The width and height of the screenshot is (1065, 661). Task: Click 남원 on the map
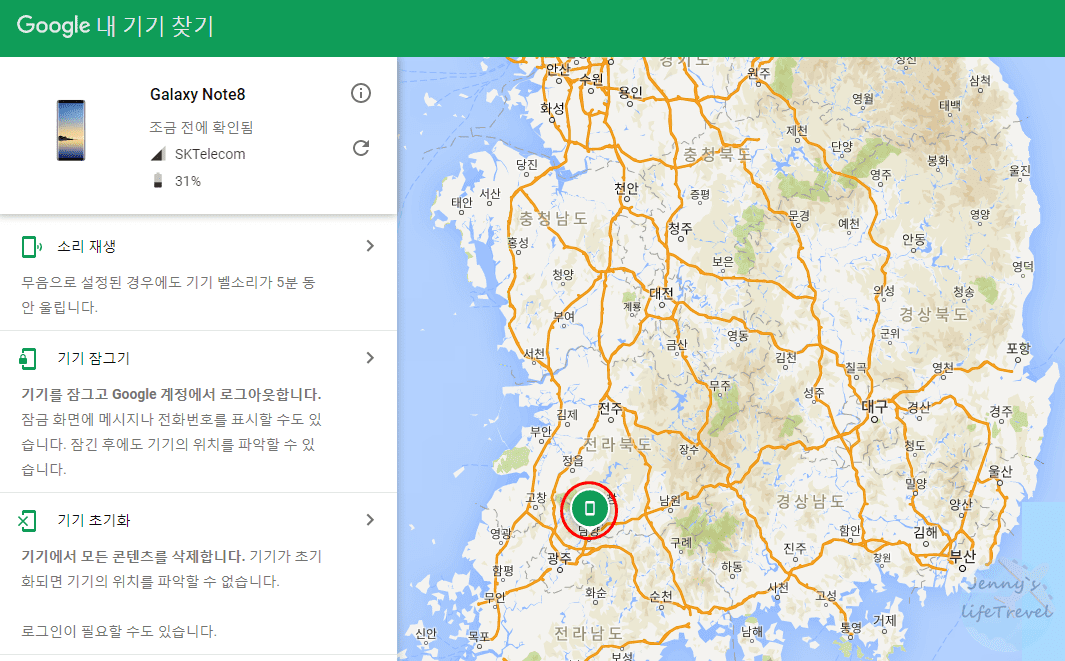670,501
